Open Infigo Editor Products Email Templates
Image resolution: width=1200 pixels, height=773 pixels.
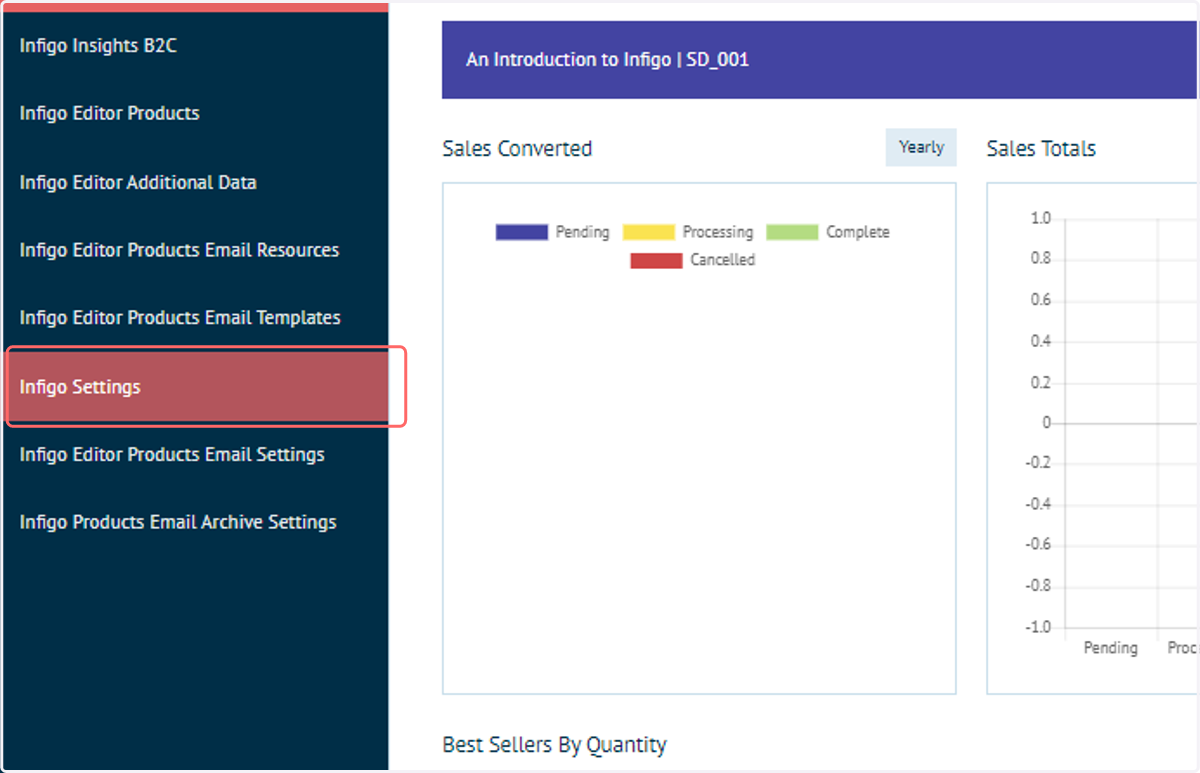[x=180, y=318]
